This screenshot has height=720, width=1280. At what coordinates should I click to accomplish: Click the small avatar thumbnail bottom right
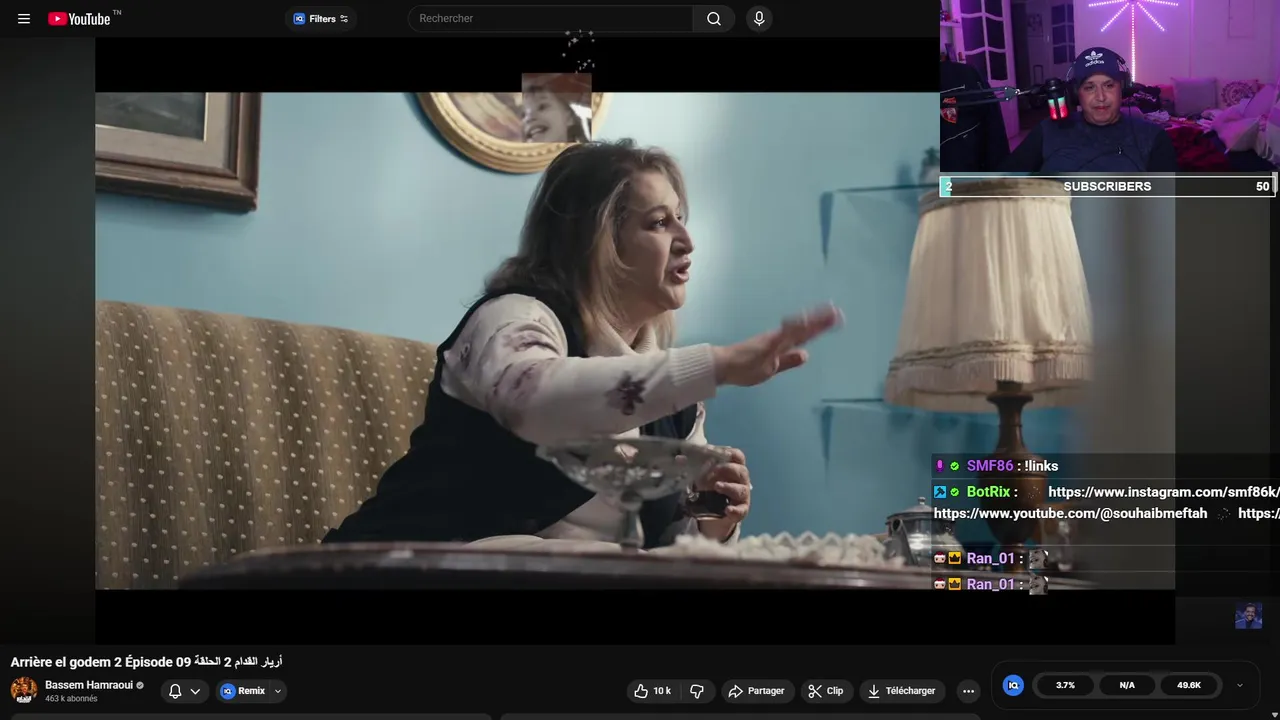pyautogui.click(x=1248, y=615)
